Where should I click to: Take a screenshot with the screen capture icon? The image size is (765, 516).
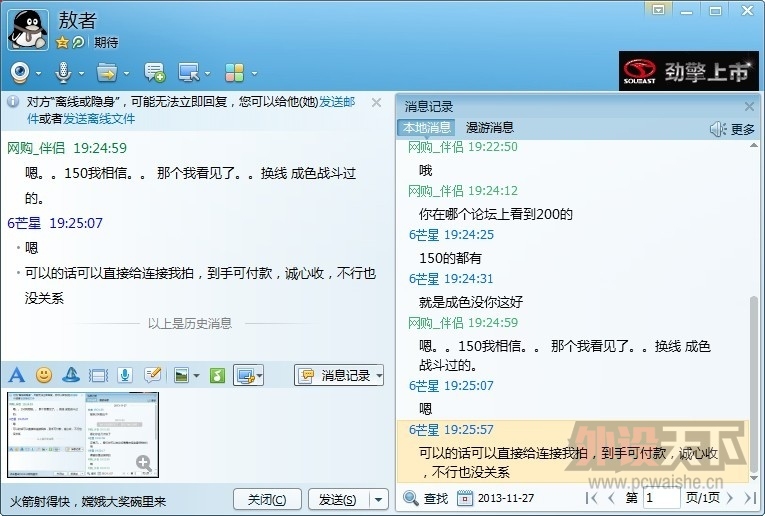pos(245,376)
